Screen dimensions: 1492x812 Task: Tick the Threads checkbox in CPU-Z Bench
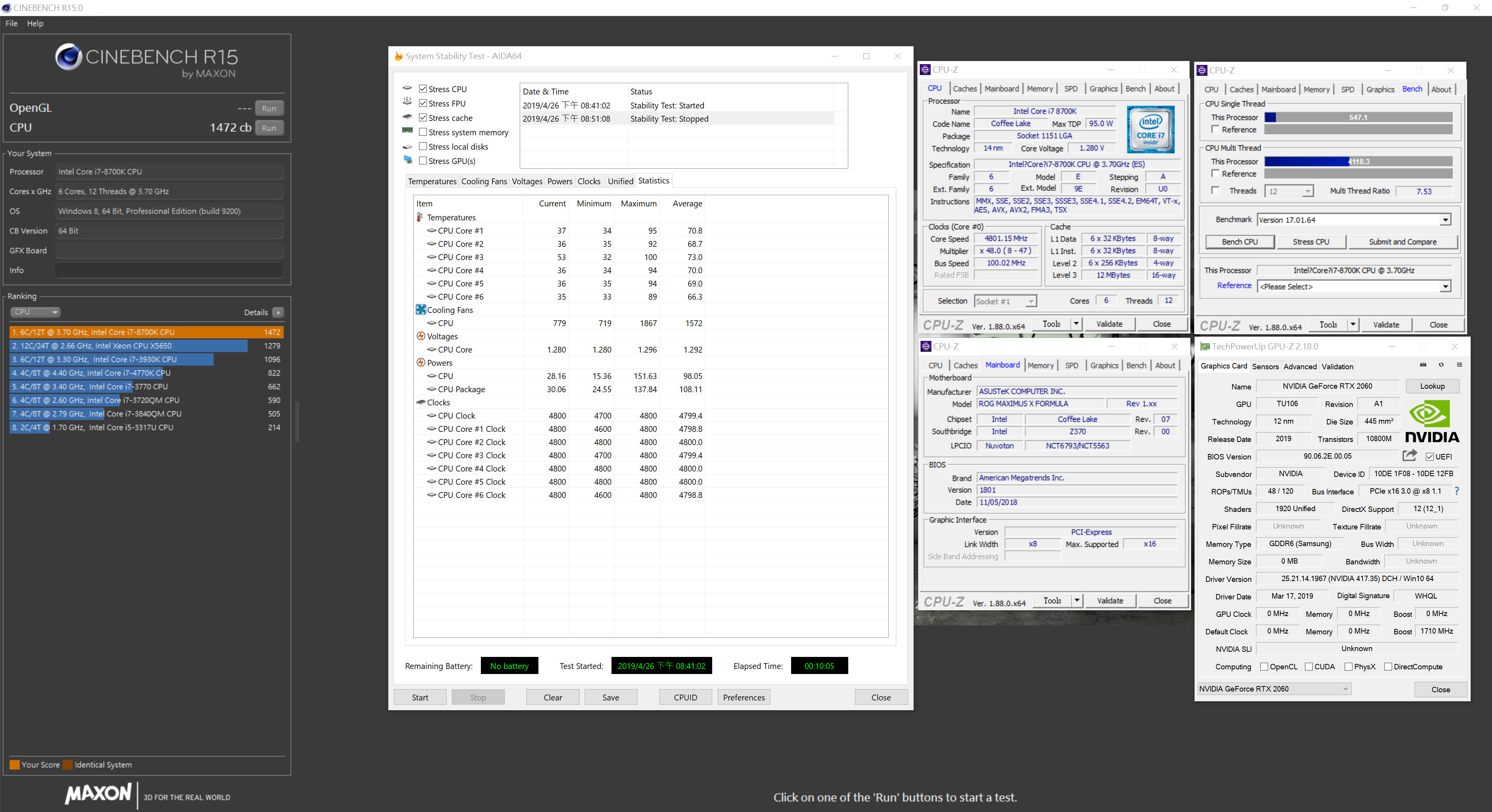[x=1215, y=190]
